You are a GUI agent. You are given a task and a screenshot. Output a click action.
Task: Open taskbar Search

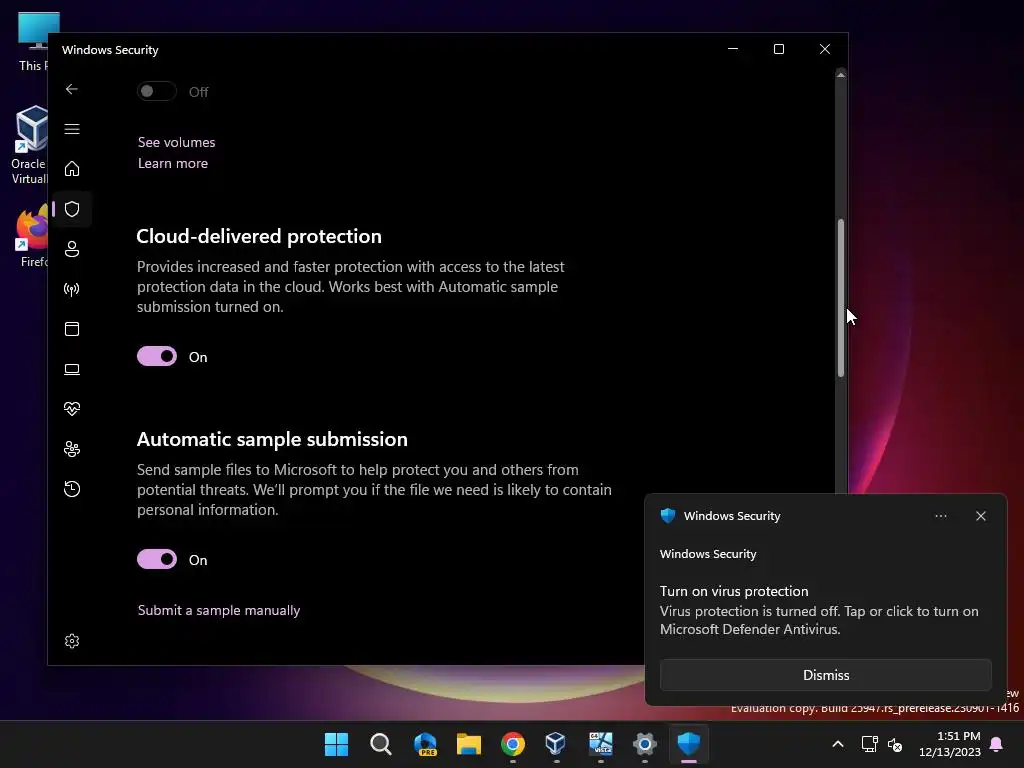pyautogui.click(x=381, y=744)
